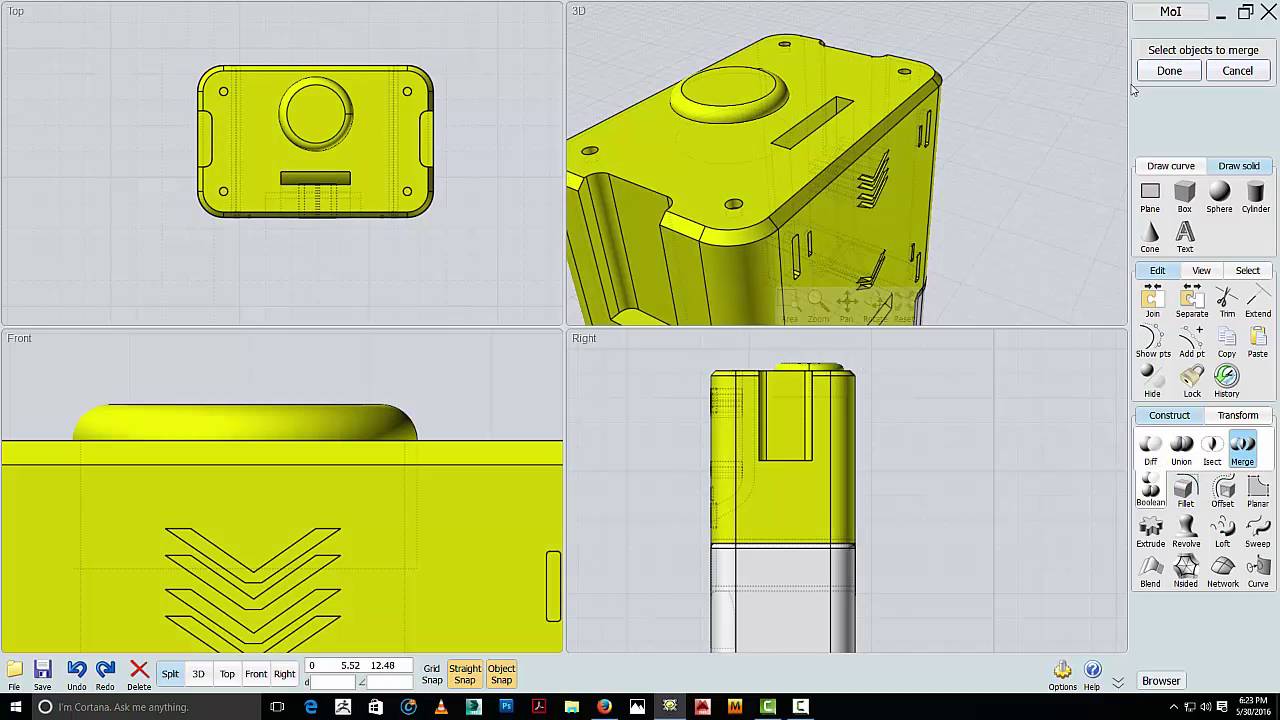Cancel the merge command

[1237, 71]
